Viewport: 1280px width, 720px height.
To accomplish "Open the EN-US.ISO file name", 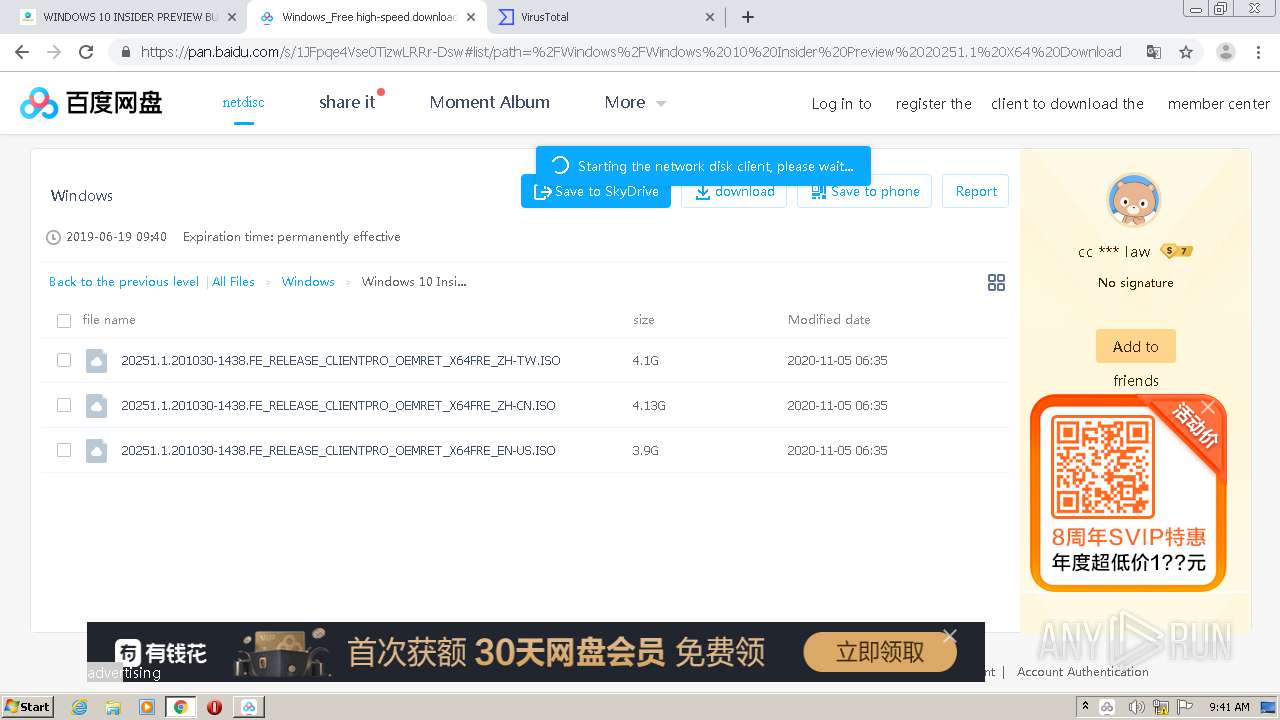I will coord(338,450).
